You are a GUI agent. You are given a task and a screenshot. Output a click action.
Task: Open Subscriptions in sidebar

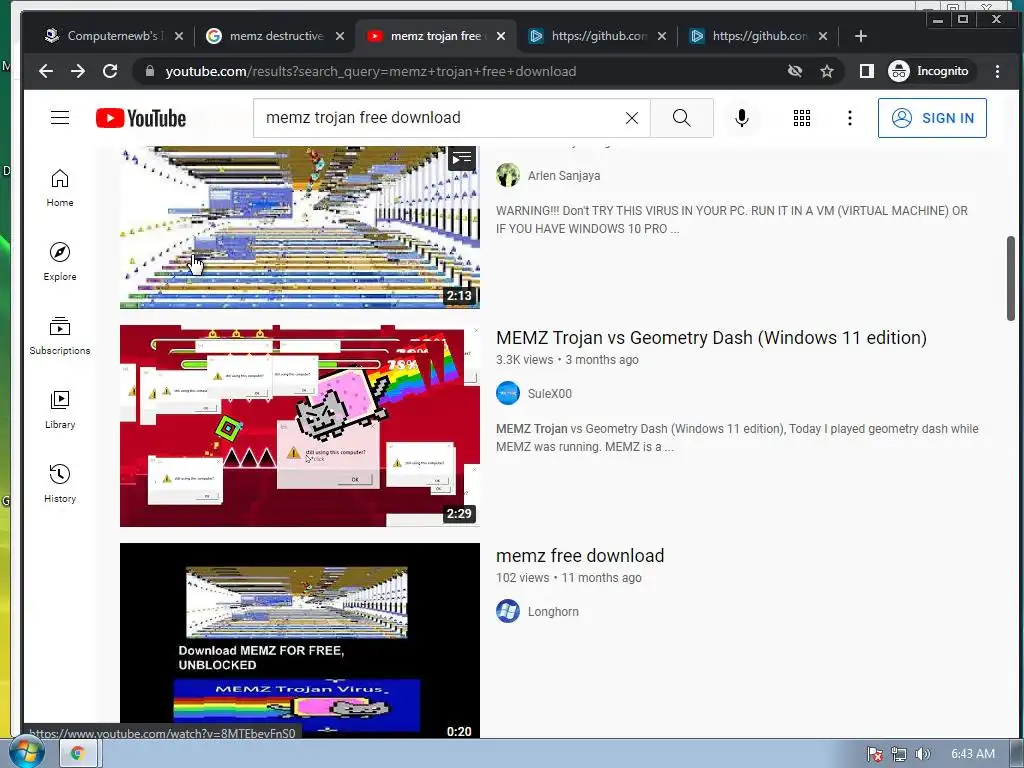(60, 336)
